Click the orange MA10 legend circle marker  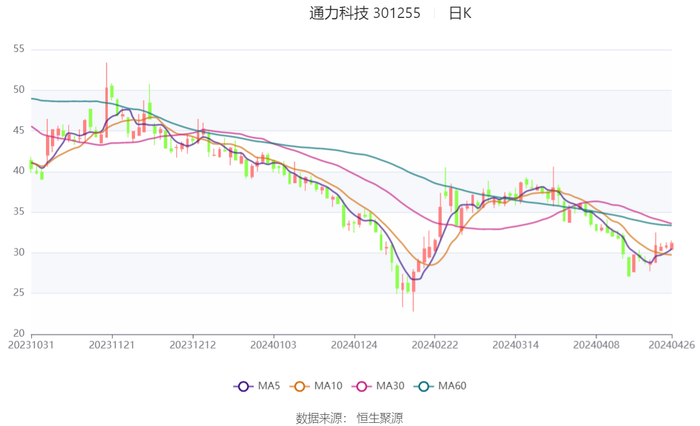click(x=300, y=386)
